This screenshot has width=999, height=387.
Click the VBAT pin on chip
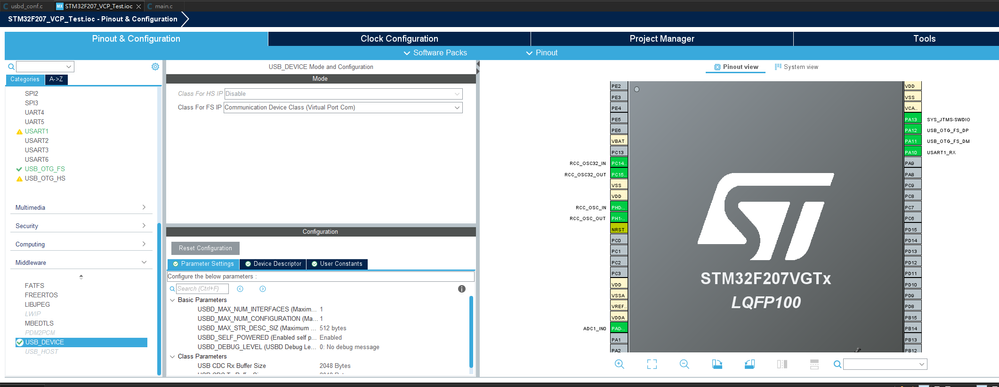coord(619,141)
